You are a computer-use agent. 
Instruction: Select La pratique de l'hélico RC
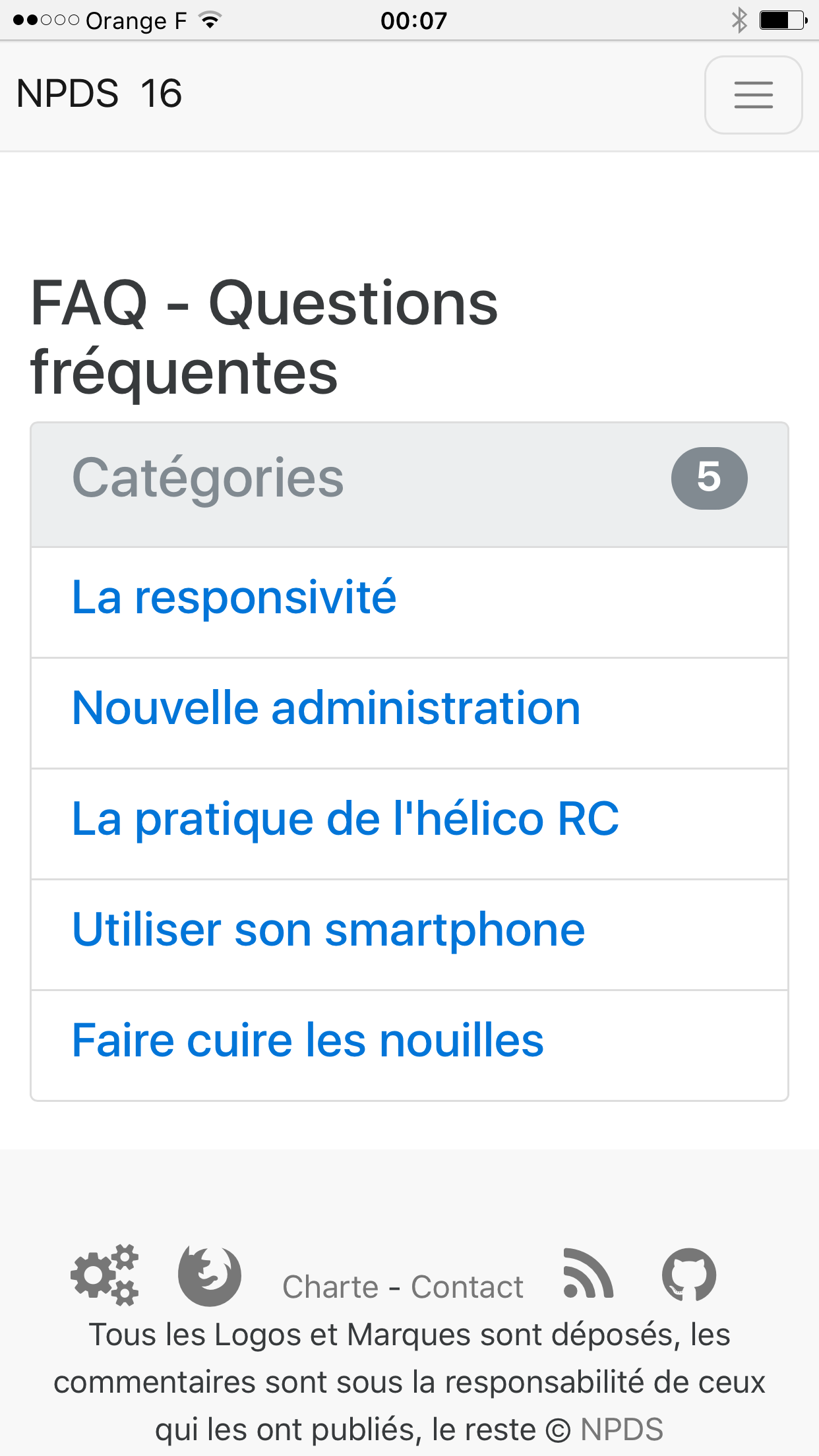point(346,818)
